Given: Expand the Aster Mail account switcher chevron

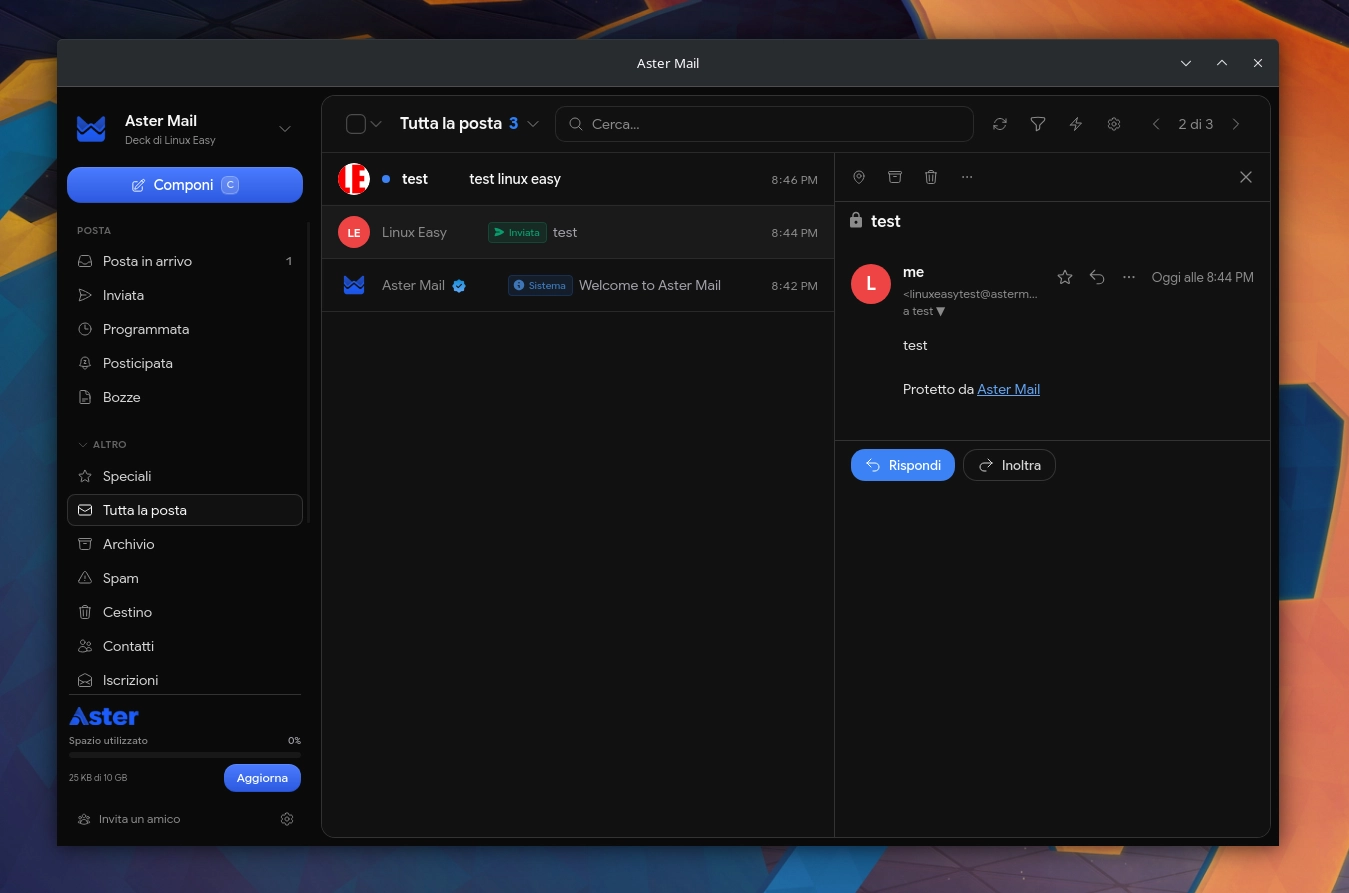Looking at the screenshot, I should (285, 129).
